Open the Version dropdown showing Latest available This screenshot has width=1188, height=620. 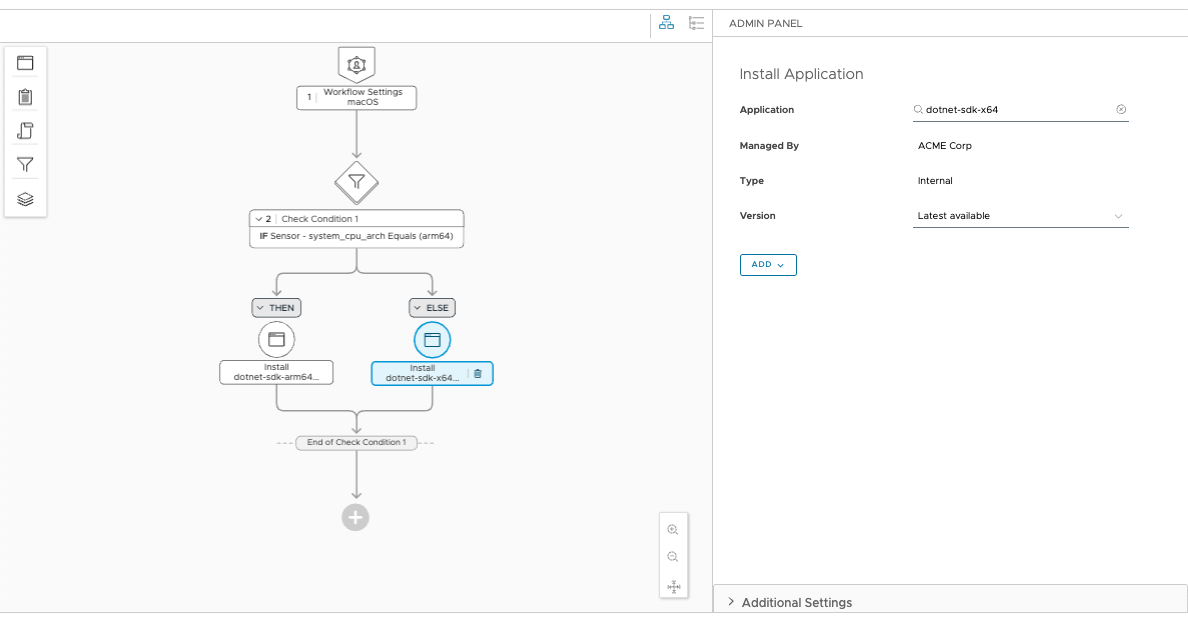pyautogui.click(x=1020, y=216)
